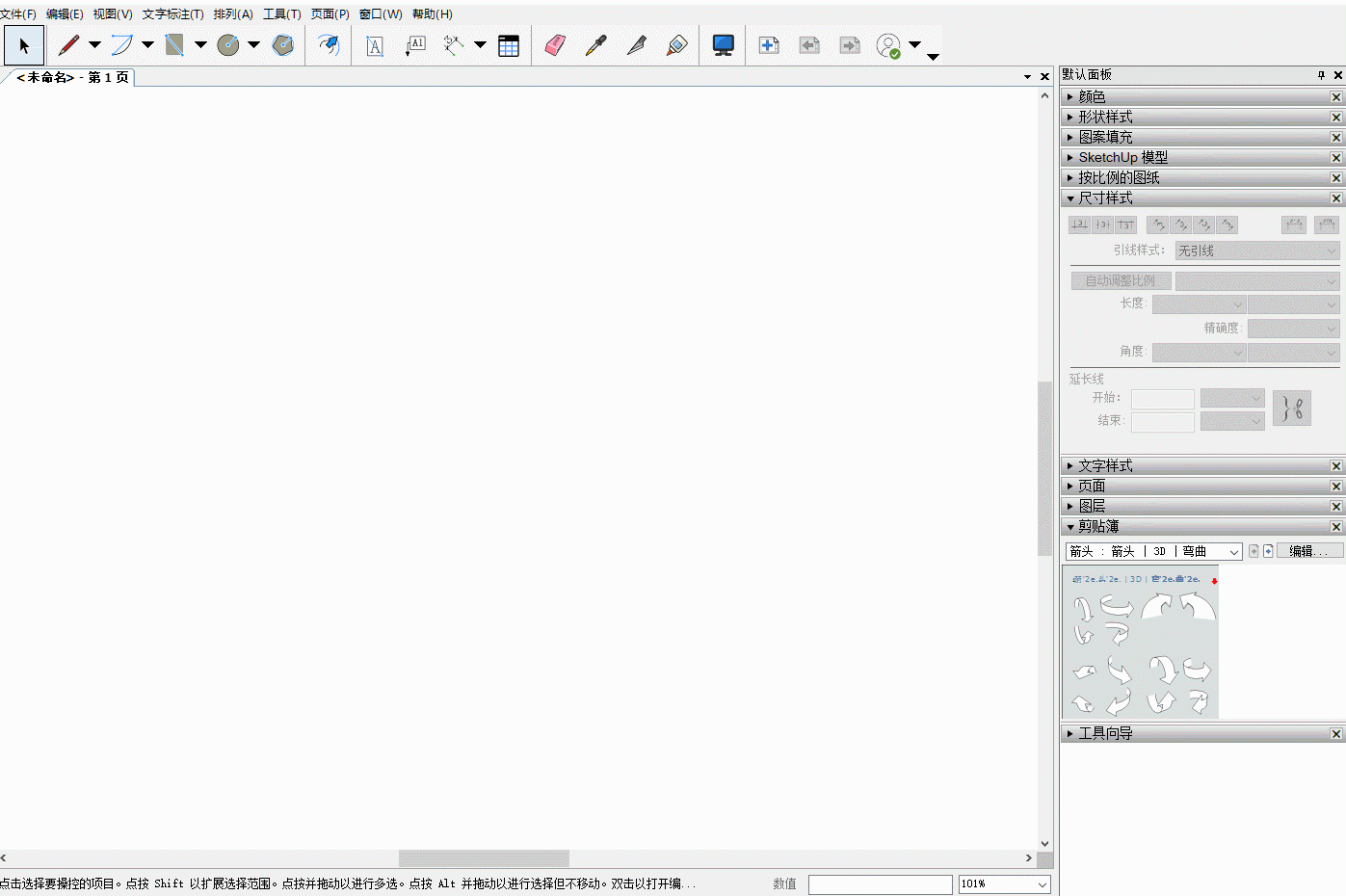
Task: Activate the Rectangle tool
Action: (174, 45)
